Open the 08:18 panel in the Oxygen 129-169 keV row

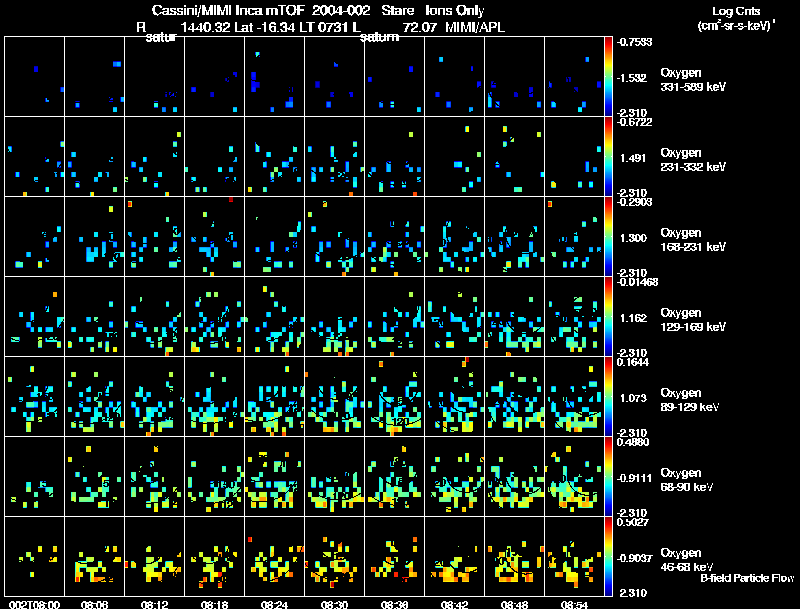point(214,316)
